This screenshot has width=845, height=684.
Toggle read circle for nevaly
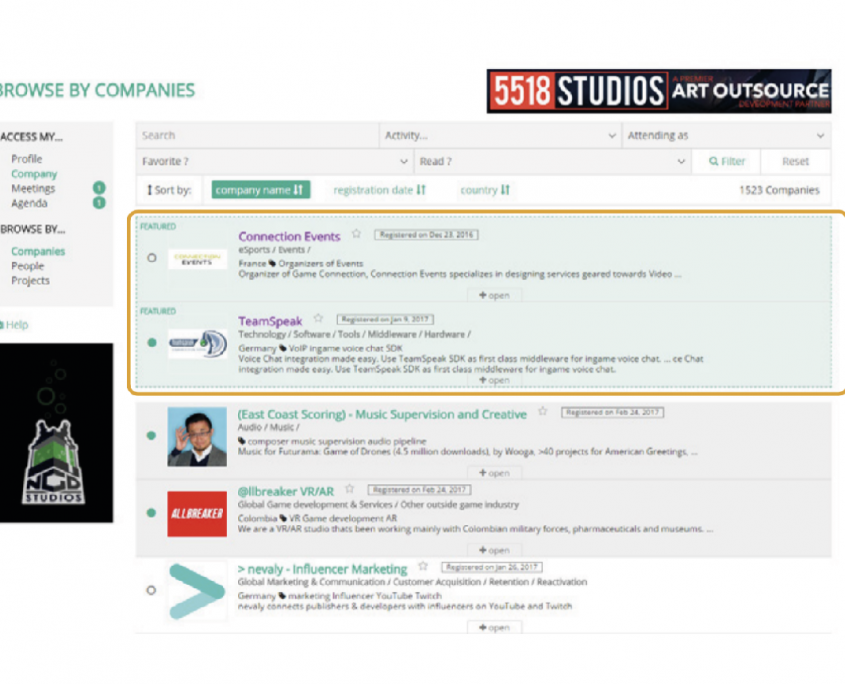[151, 590]
